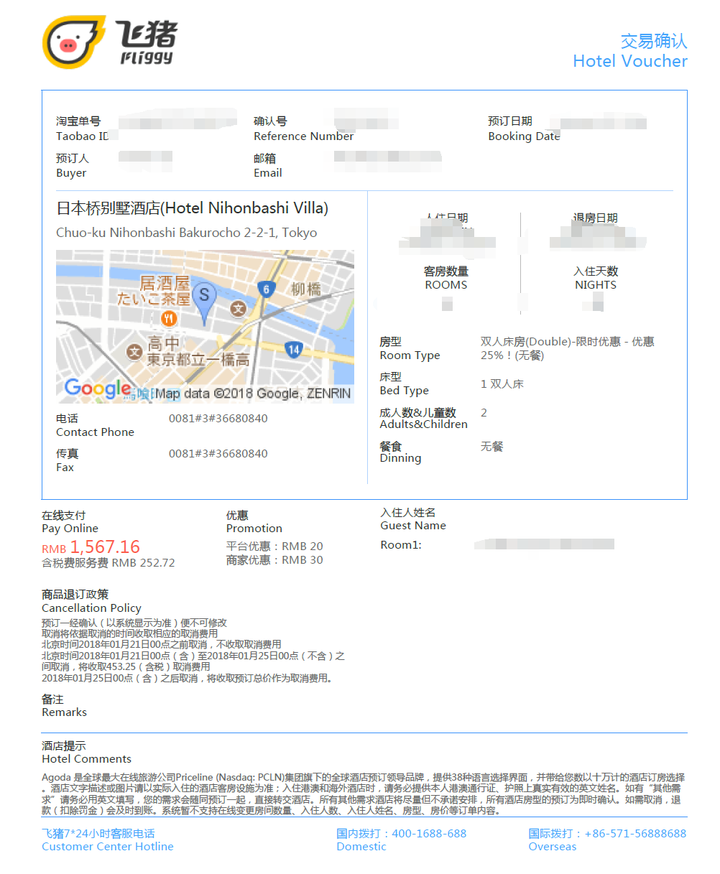Viewport: 720px width, 874px height.
Task: Click domestic number 400-1688-688
Action: coord(429,833)
